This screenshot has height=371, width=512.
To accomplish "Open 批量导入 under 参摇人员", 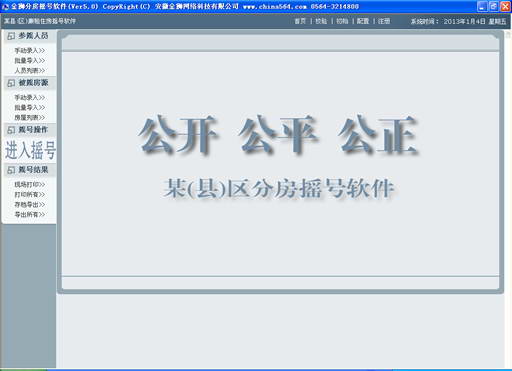I will [30, 61].
